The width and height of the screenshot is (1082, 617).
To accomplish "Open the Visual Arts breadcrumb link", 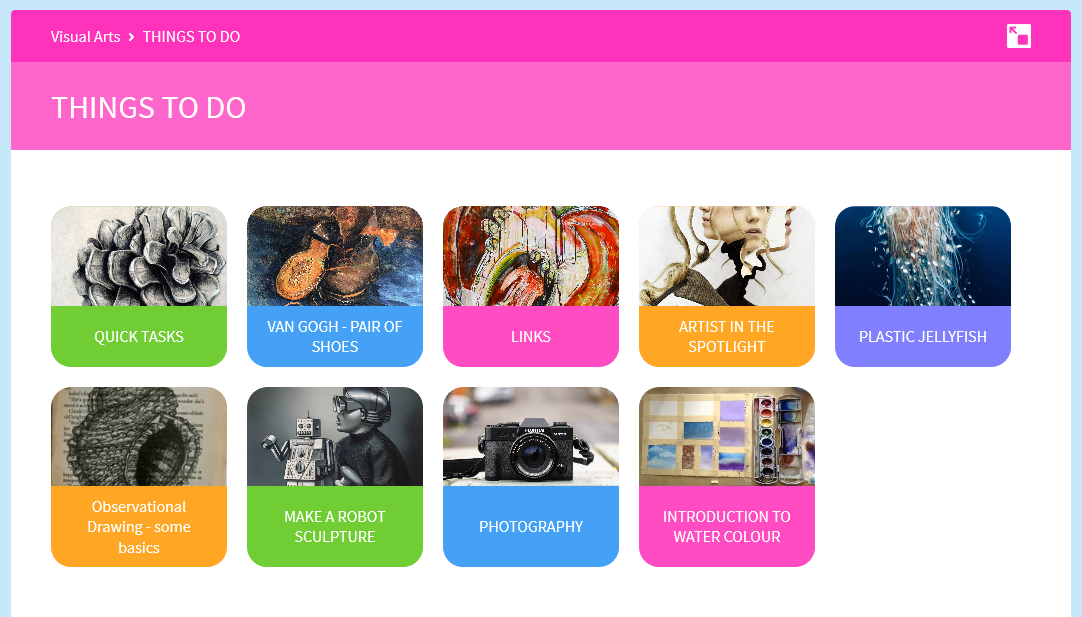I will click(x=86, y=37).
